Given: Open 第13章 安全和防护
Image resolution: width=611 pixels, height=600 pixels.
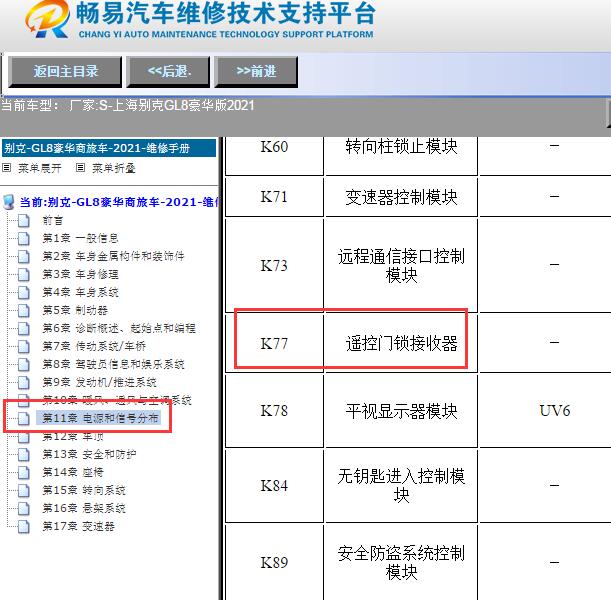Looking at the screenshot, I should coord(89,454).
